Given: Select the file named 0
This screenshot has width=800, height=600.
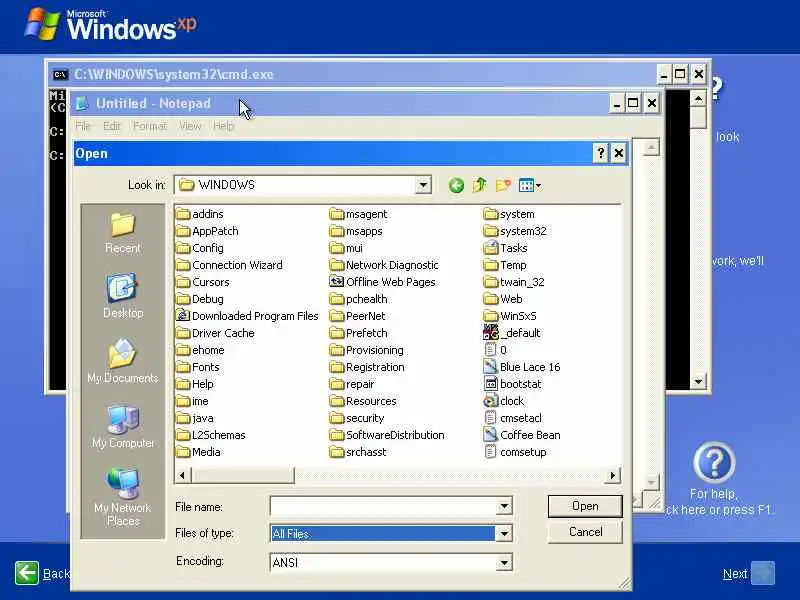Looking at the screenshot, I should (x=495, y=350).
